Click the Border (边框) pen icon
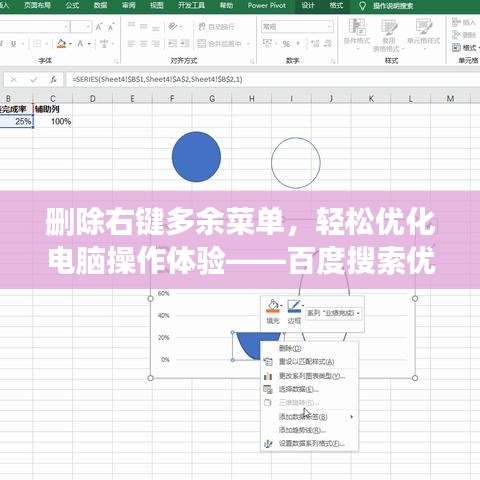The height and width of the screenshot is (480, 480). [294, 306]
